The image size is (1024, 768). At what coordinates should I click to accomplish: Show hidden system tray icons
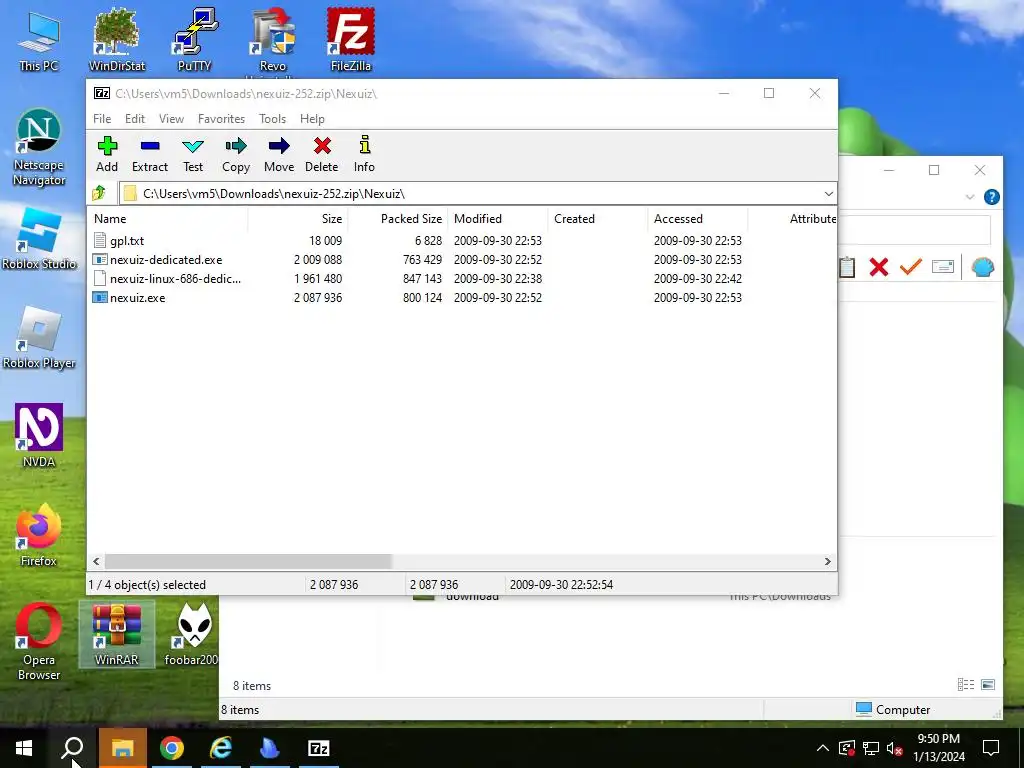[823, 748]
